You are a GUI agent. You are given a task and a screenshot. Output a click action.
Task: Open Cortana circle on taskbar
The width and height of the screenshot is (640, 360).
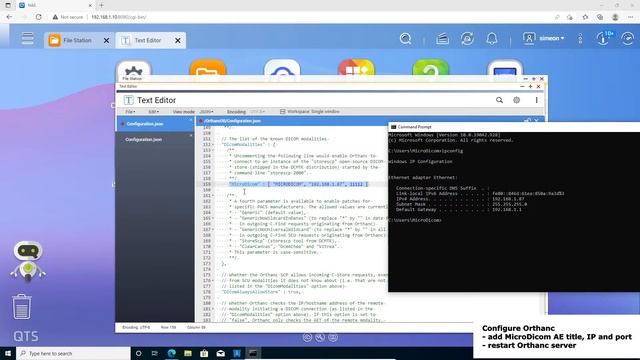coord(138,353)
